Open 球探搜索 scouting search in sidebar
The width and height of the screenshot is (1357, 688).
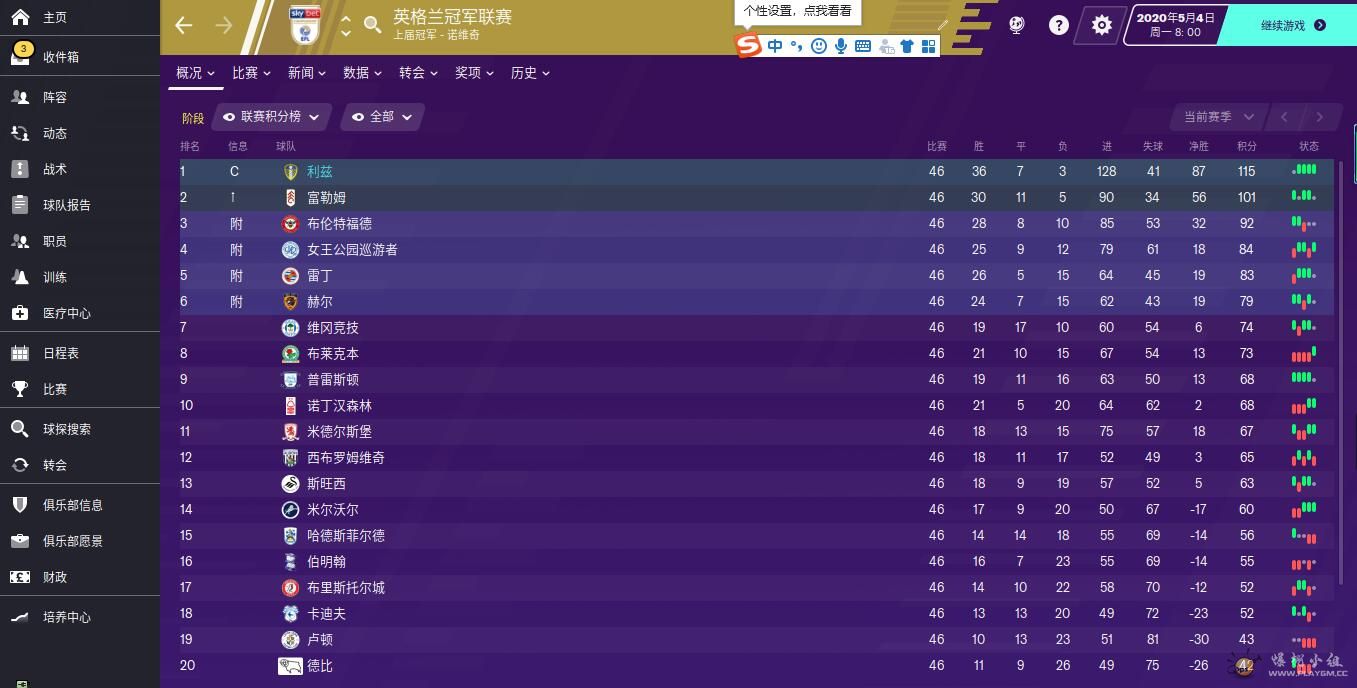click(66, 429)
